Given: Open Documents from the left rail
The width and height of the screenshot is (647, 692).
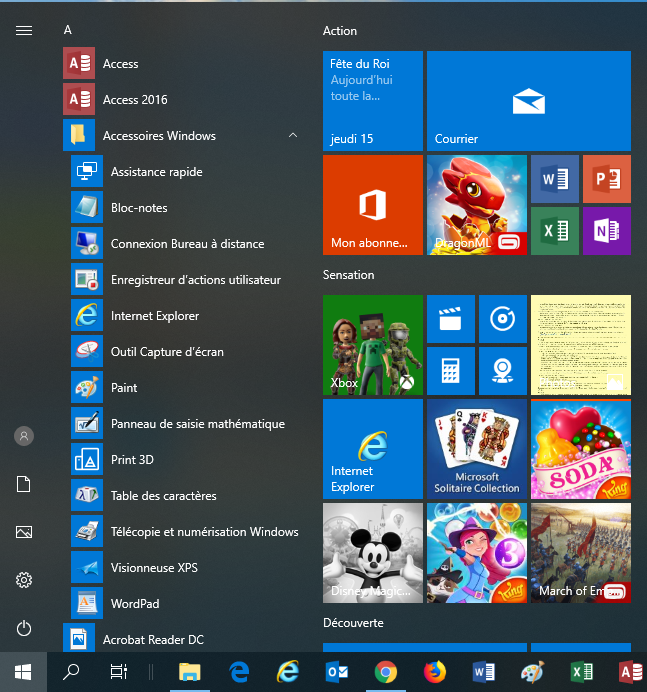Looking at the screenshot, I should tap(24, 484).
